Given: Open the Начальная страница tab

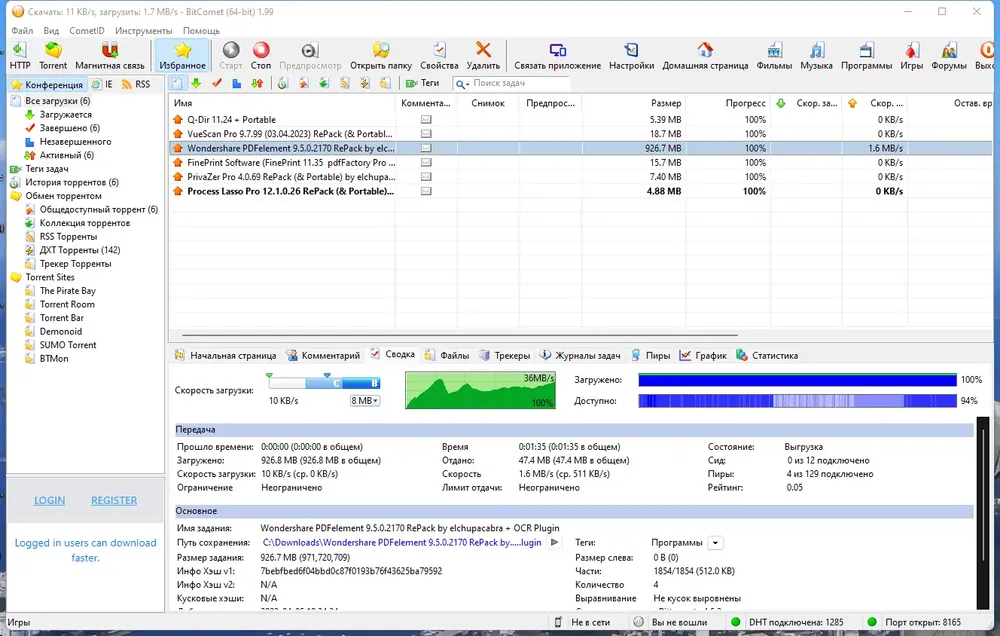Looking at the screenshot, I should [x=226, y=355].
